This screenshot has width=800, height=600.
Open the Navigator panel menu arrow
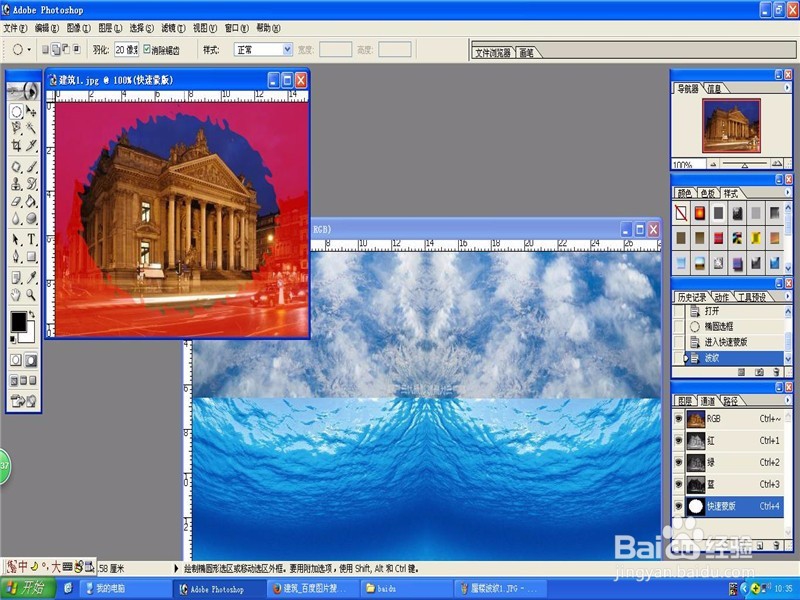[787, 88]
